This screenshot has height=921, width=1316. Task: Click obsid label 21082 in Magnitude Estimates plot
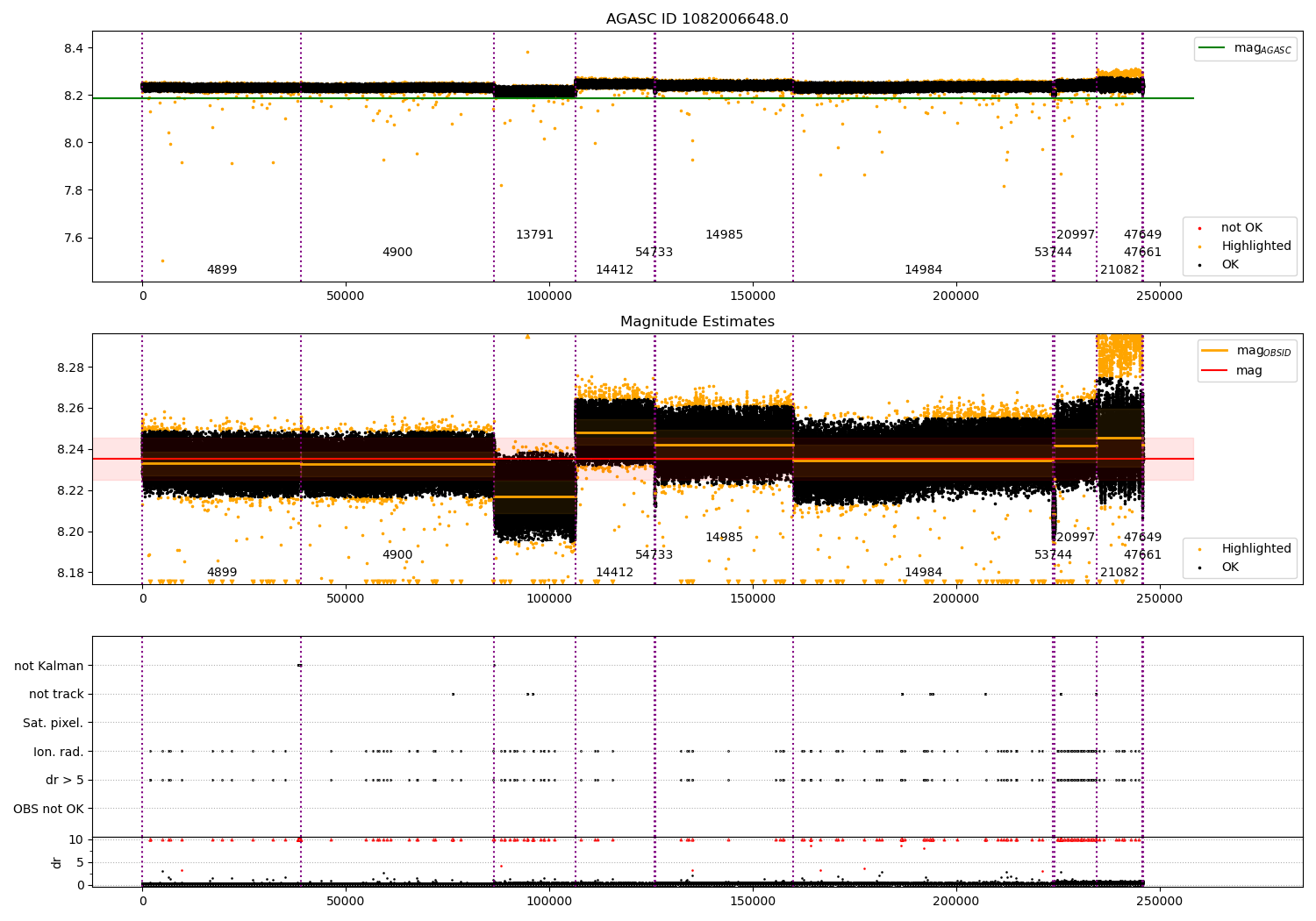1119,573
